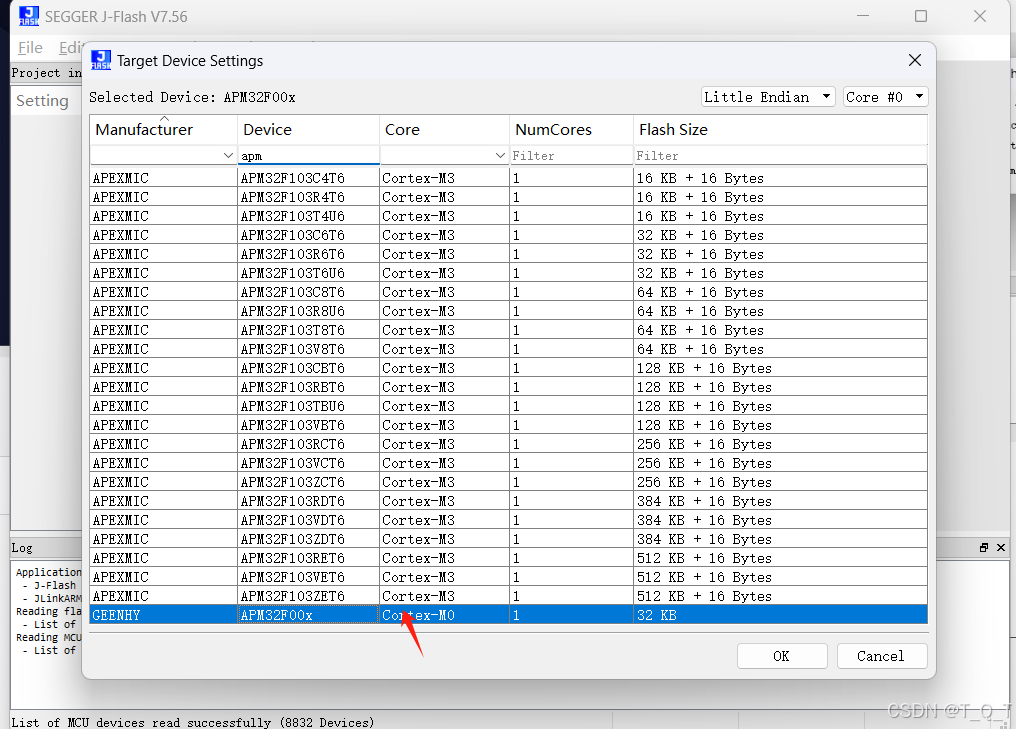The width and height of the screenshot is (1016, 729).
Task: Select the APM32F103ZCT6 device row
Action: point(509,482)
